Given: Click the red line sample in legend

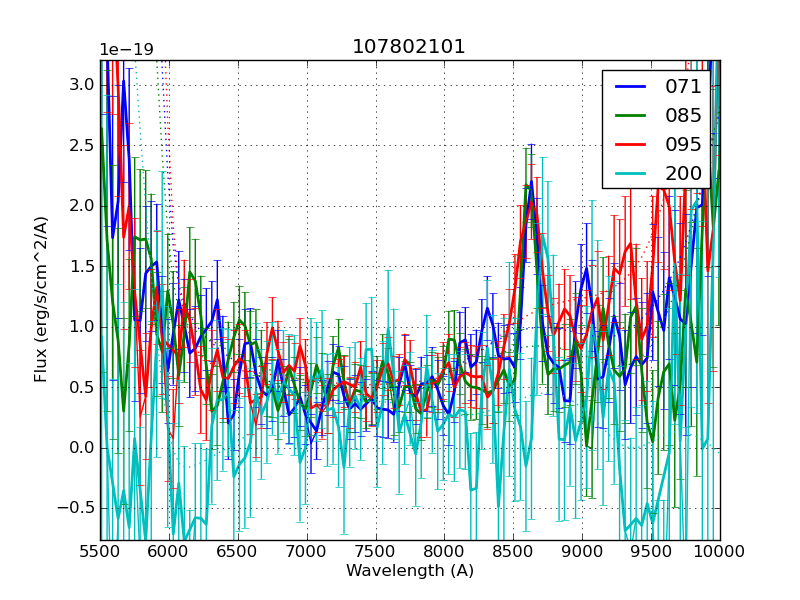Looking at the screenshot, I should coord(631,145).
